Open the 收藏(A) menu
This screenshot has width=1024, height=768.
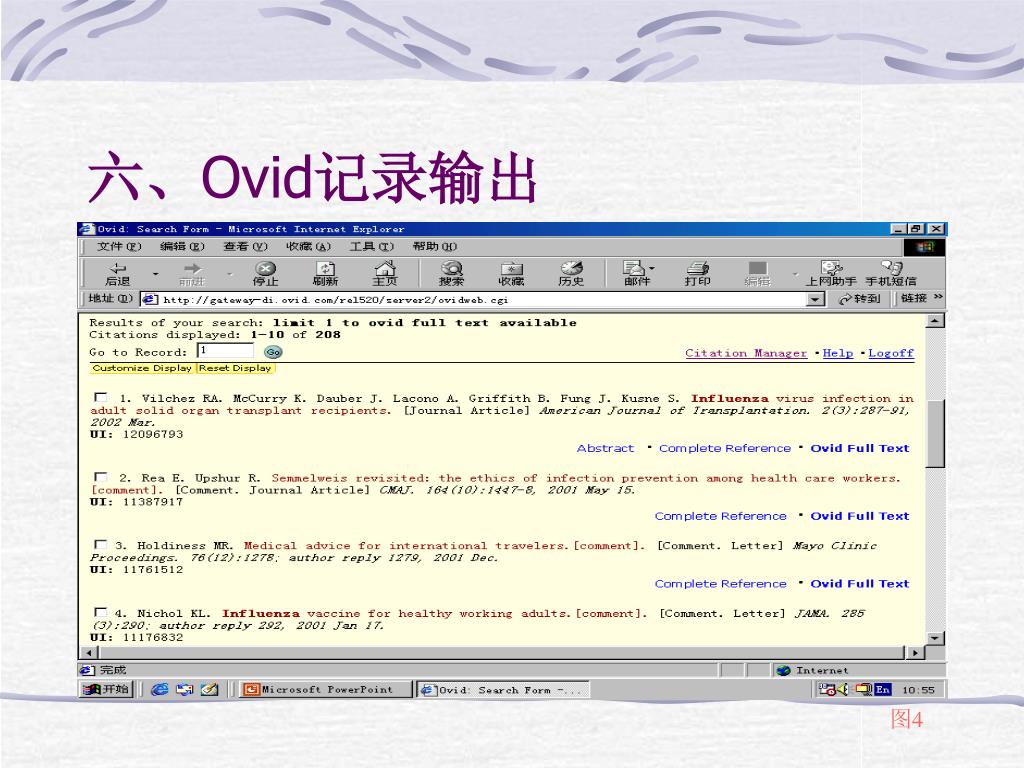click(308, 247)
